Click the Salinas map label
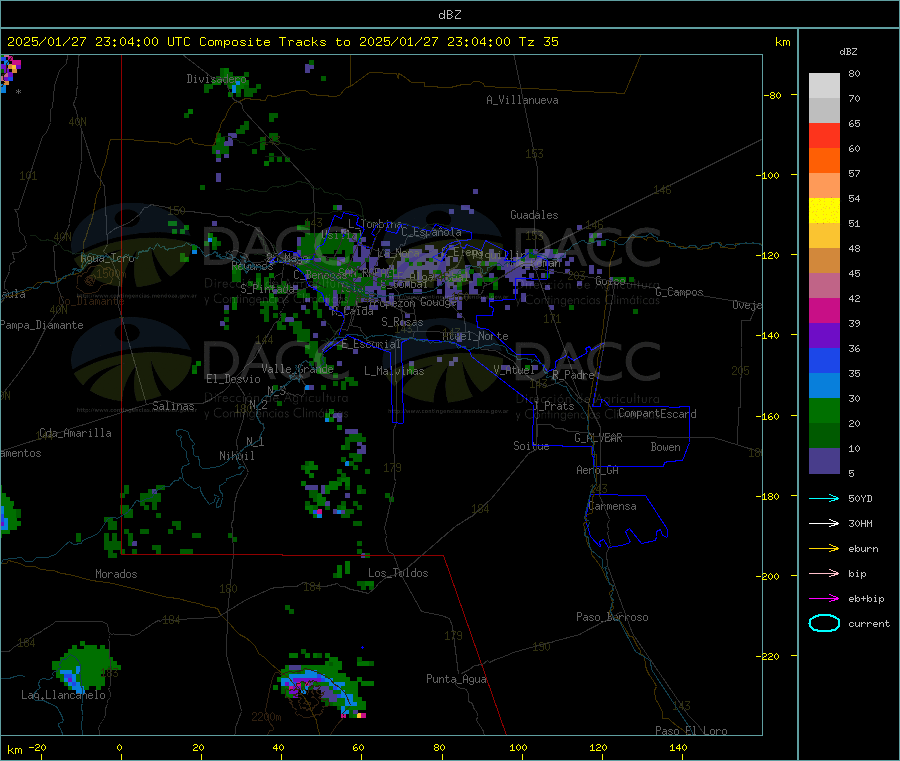Viewport: 900px width, 761px height. point(173,406)
